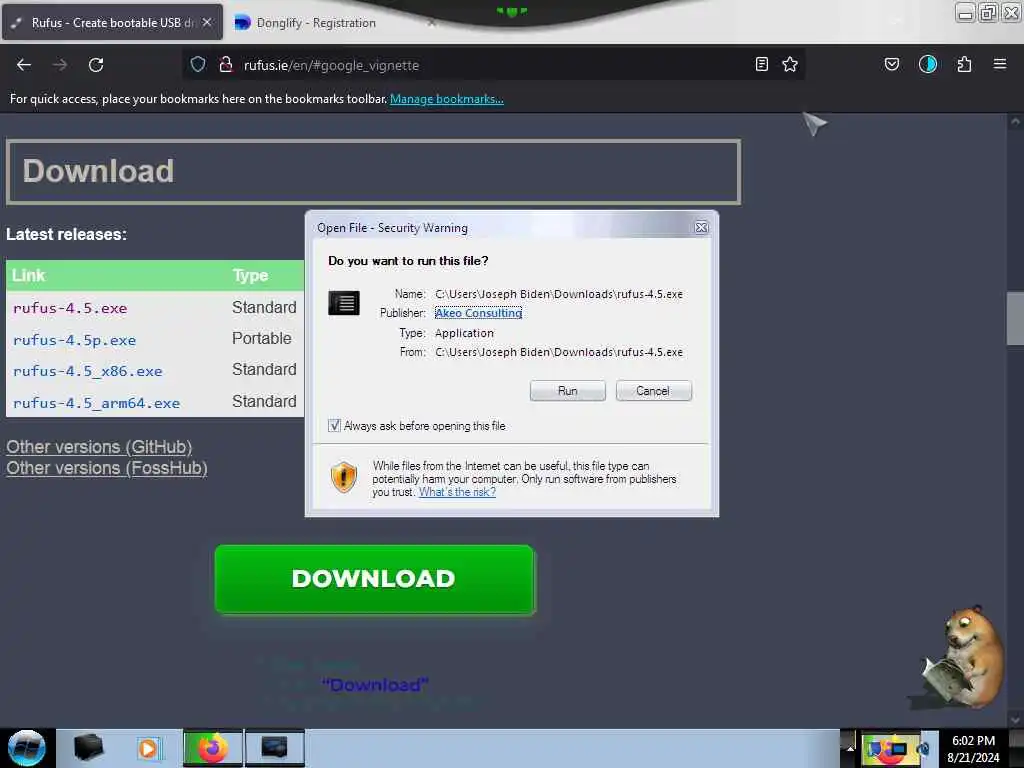Open the What's the risk? link
This screenshot has height=768, width=1024.
457,492
